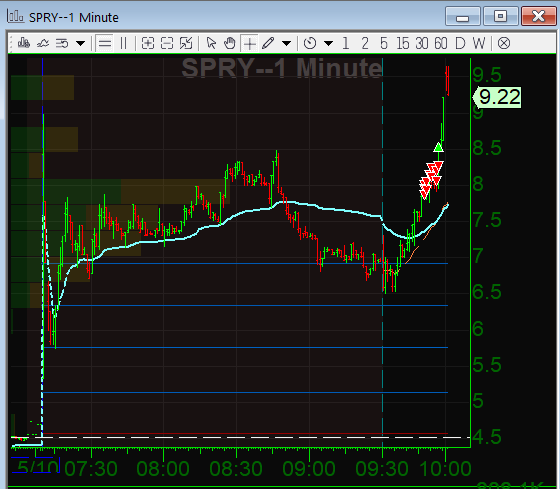Minimize the SPRY chart window
This screenshot has width=560, height=489.
[462, 16]
